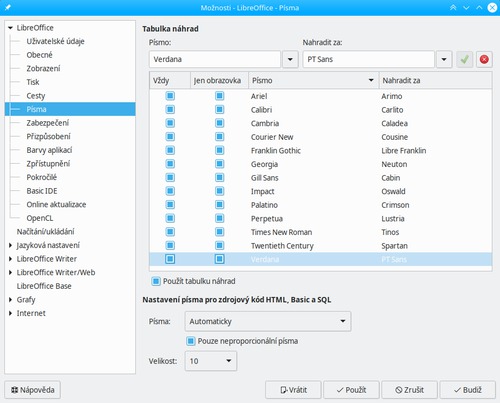Viewport: 500px width, 403px height.
Task: Click Nápověda help button
Action: pyautogui.click(x=32, y=390)
